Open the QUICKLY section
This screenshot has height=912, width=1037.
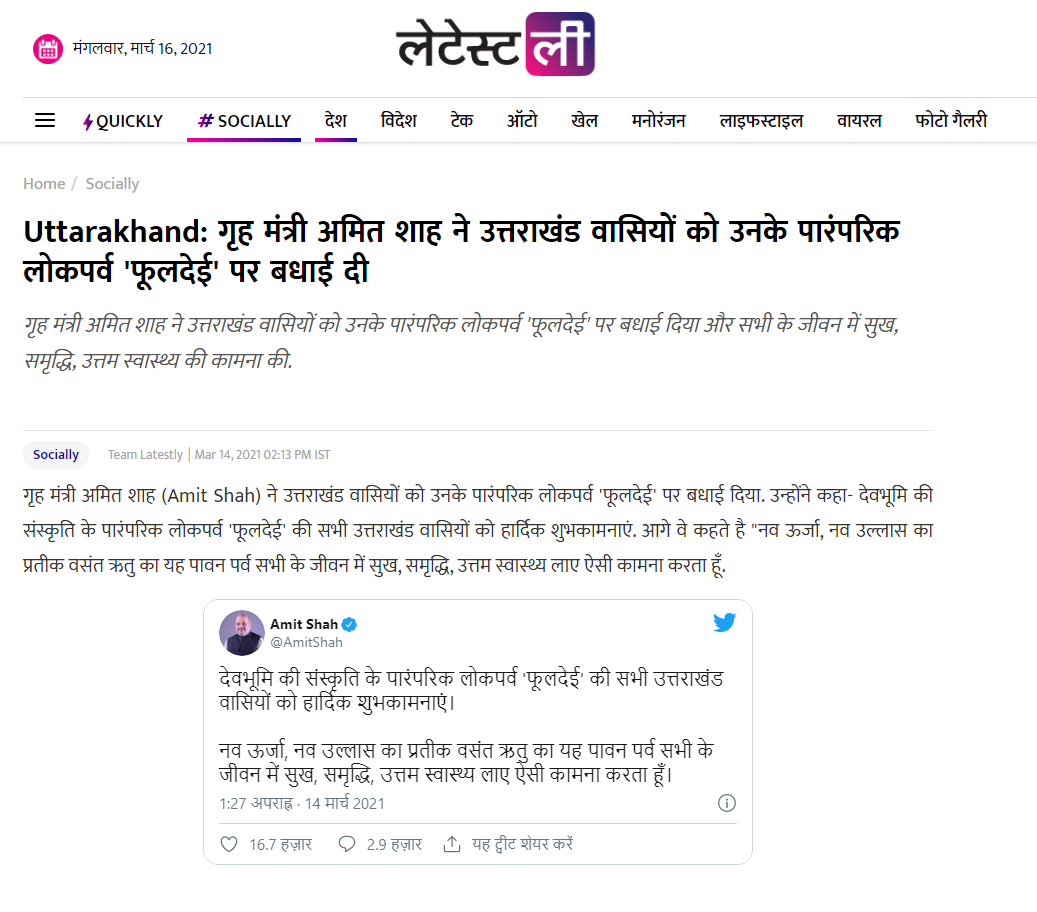(x=122, y=122)
